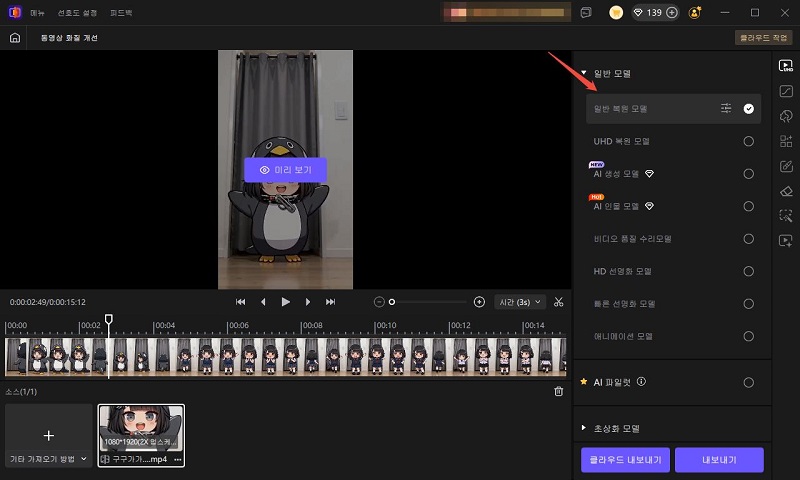
Task: Open the 시간 (3s) dropdown
Action: point(520,302)
